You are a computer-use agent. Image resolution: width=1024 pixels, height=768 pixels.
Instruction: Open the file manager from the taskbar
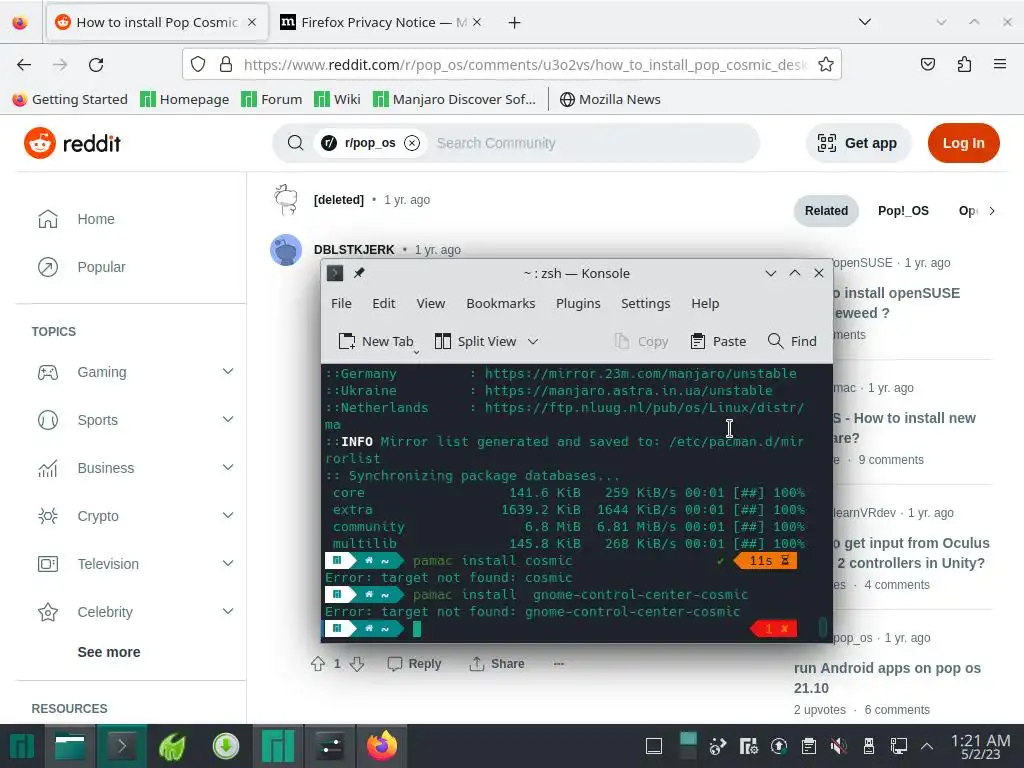(x=70, y=746)
